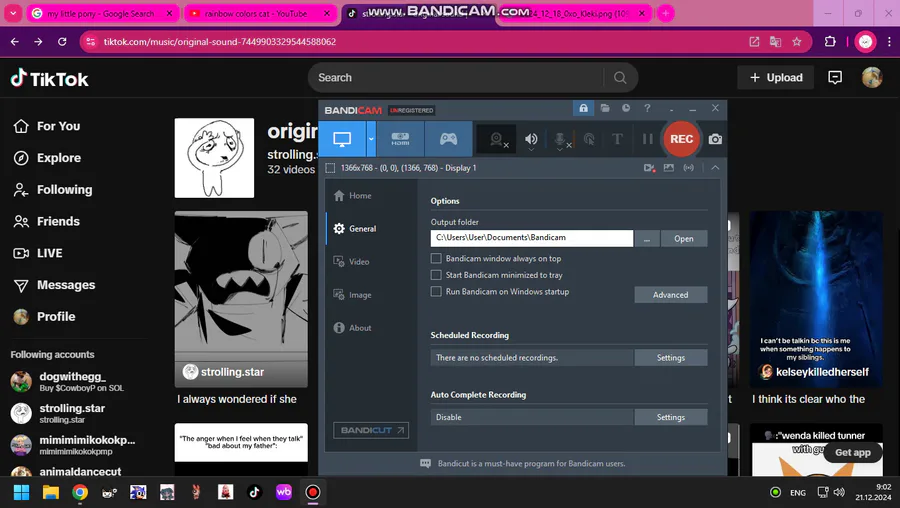Open File Explorer from the taskbar
The height and width of the screenshot is (508, 900).
[x=51, y=492]
